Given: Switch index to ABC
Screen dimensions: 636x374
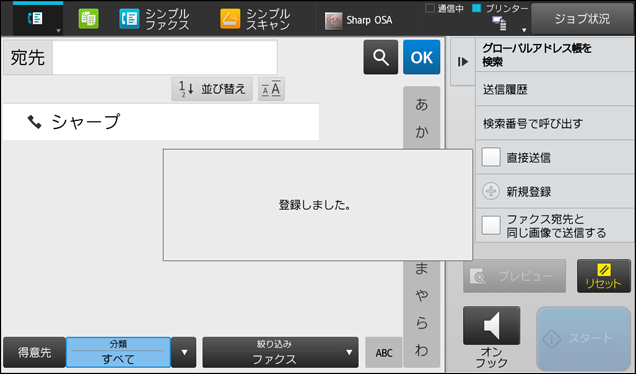Looking at the screenshot, I should tap(384, 353).
